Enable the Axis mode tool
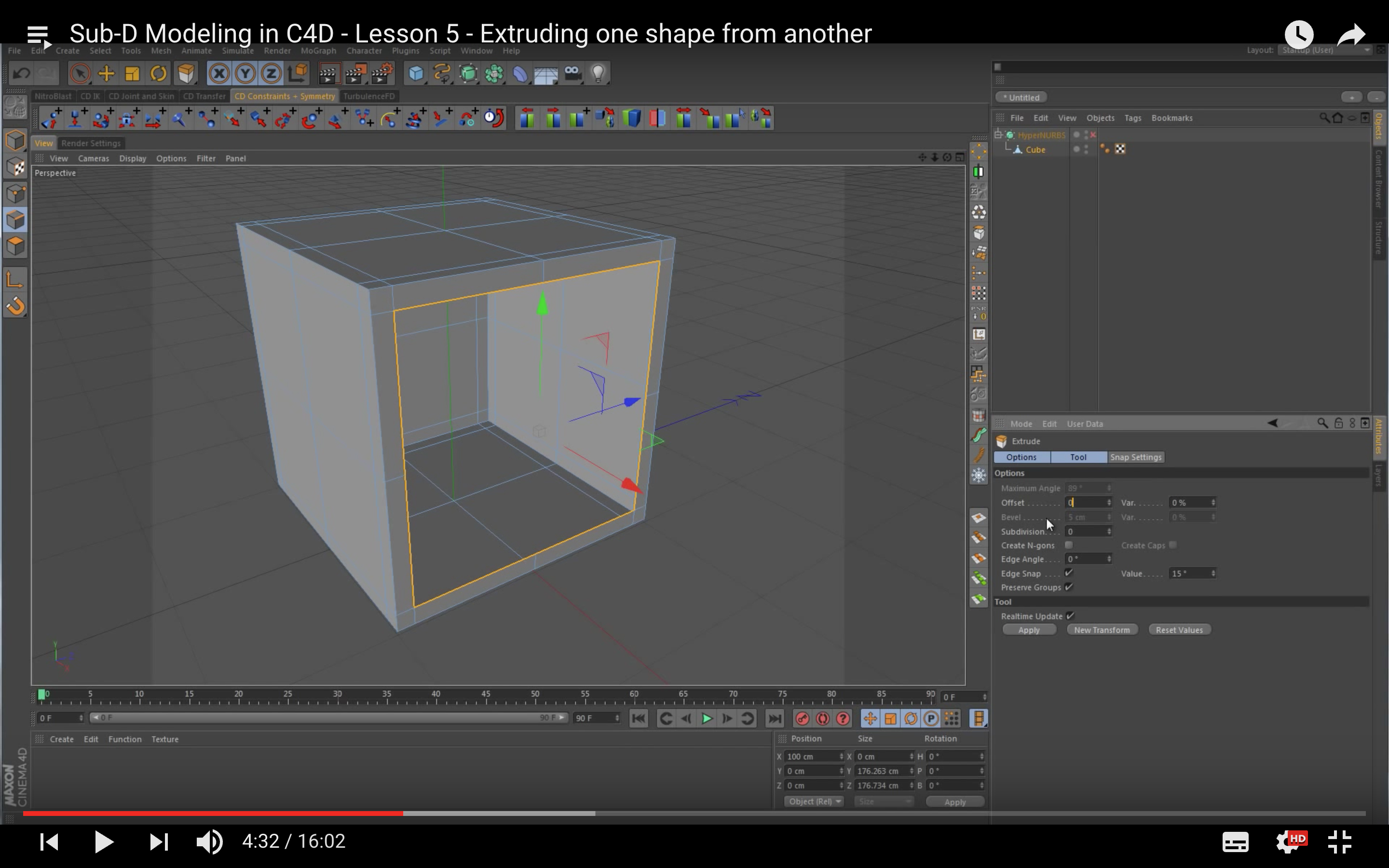The height and width of the screenshot is (868, 1389). 15,280
